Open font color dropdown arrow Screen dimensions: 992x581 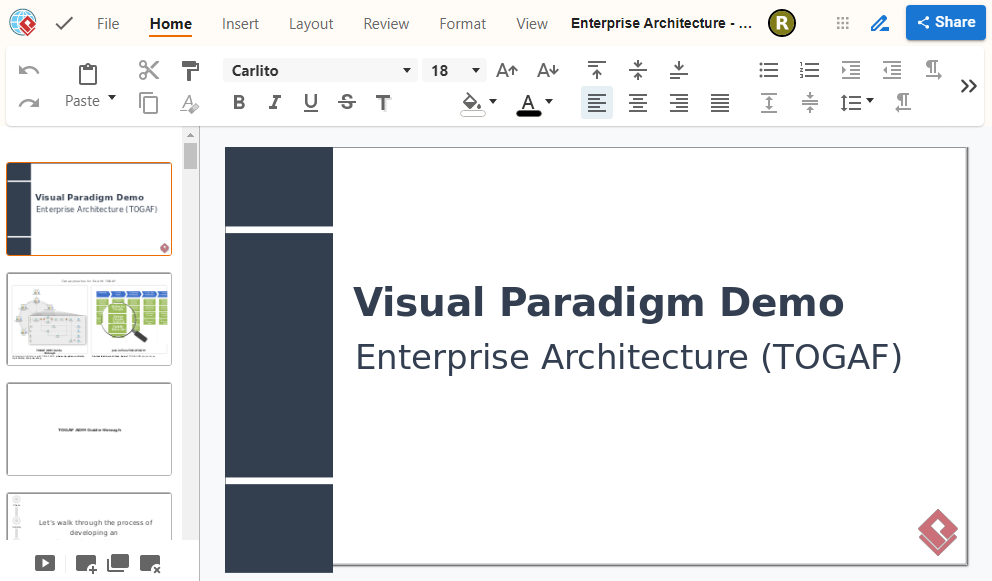pos(549,101)
